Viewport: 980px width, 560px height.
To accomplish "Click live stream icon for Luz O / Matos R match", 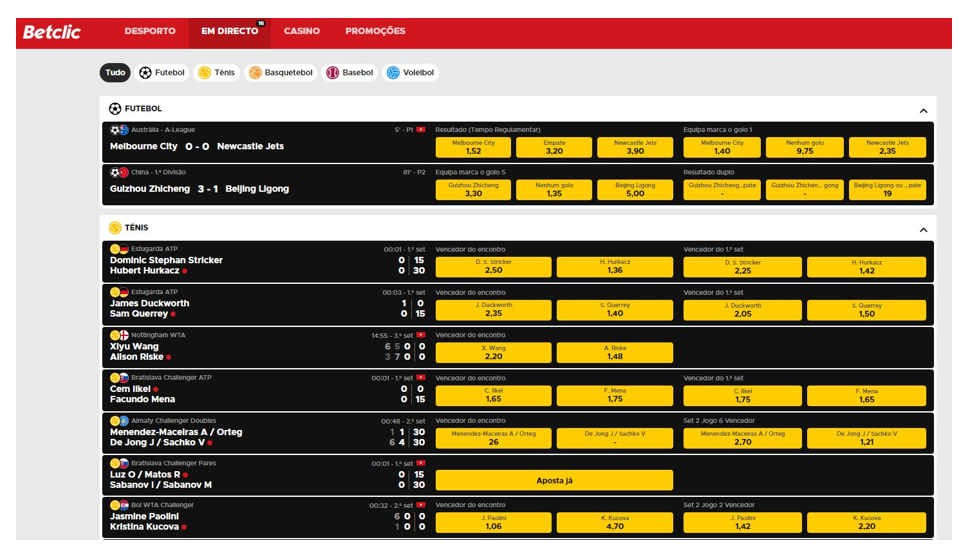I will click(421, 463).
